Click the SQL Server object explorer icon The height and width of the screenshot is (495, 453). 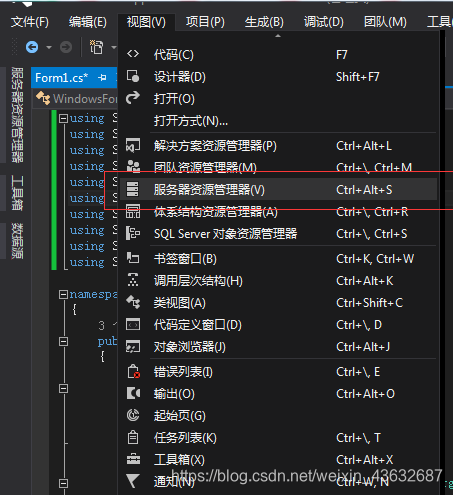pos(133,233)
